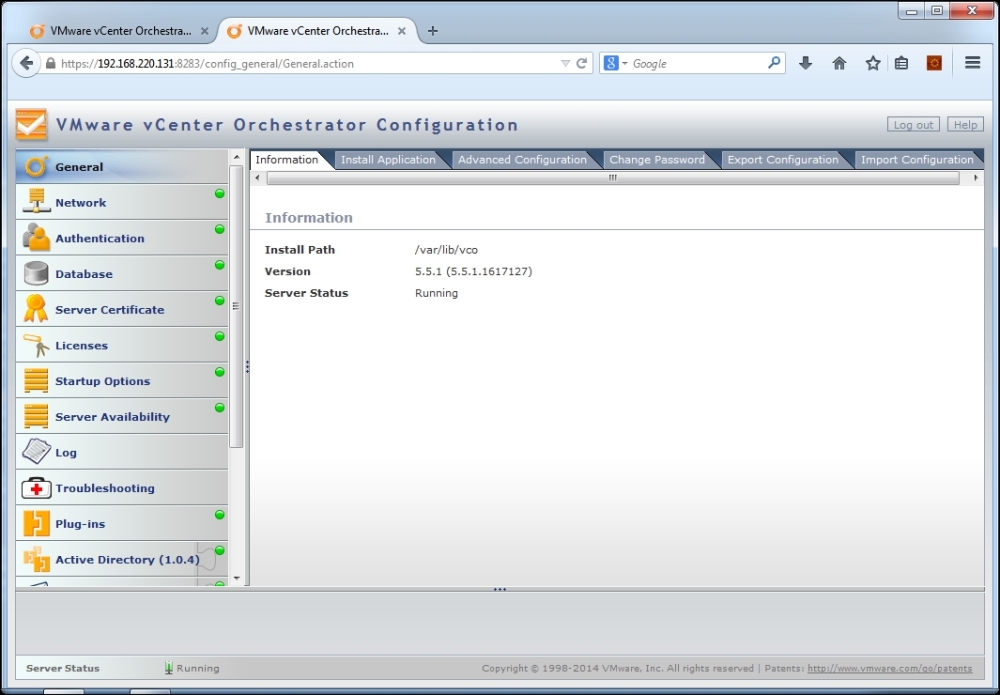Reload the page with refresh icon
The image size is (1000, 695).
581,63
